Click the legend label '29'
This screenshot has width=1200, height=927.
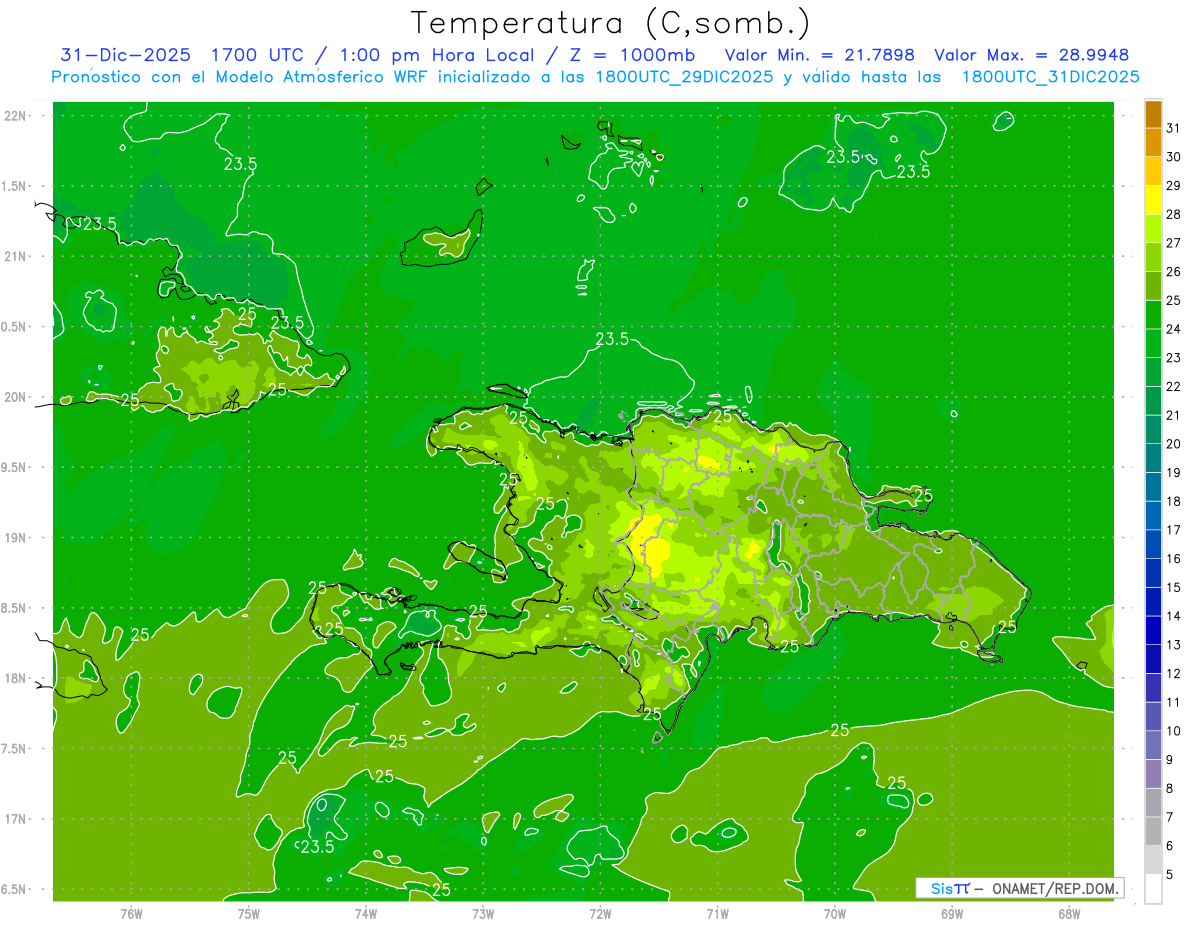[x=1174, y=185]
